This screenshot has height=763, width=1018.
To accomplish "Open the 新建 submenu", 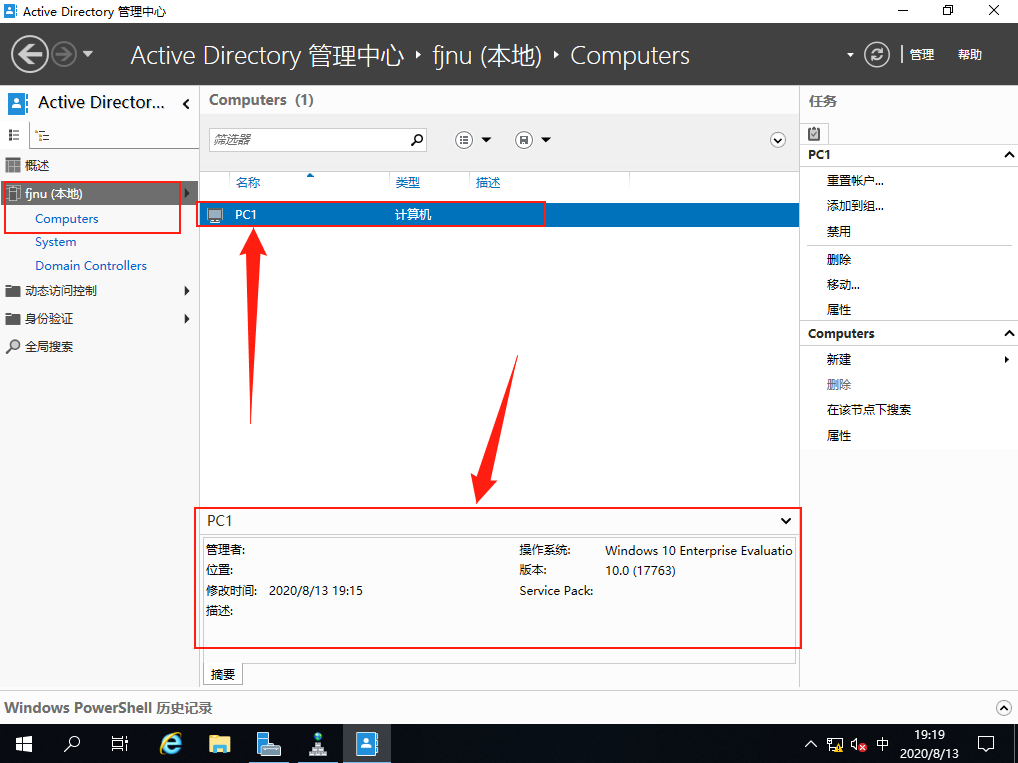I will (839, 360).
